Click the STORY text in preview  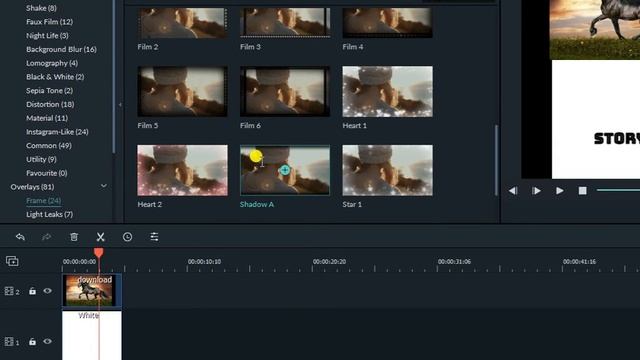click(x=617, y=139)
